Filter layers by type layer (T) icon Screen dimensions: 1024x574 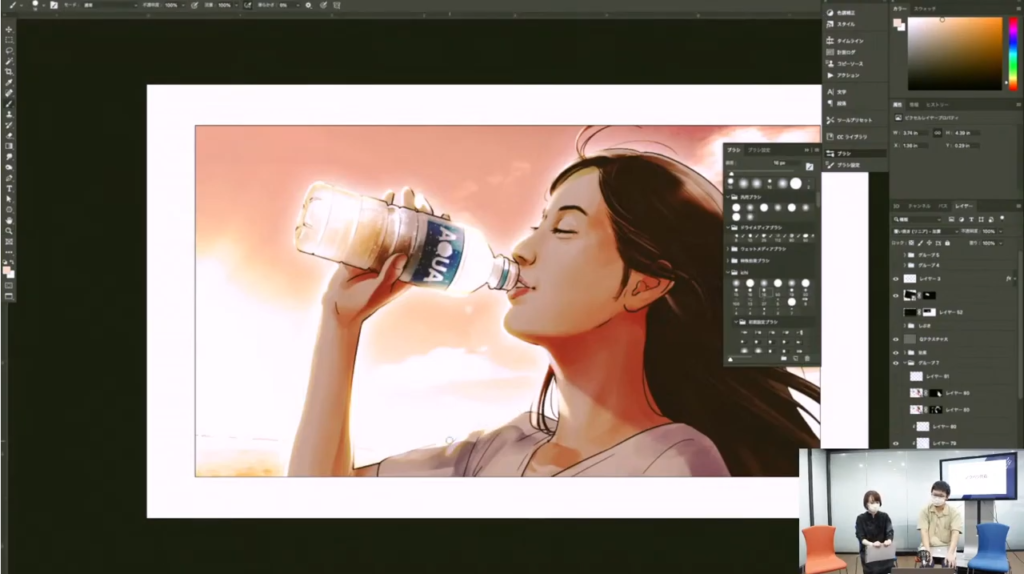pyautogui.click(x=971, y=219)
